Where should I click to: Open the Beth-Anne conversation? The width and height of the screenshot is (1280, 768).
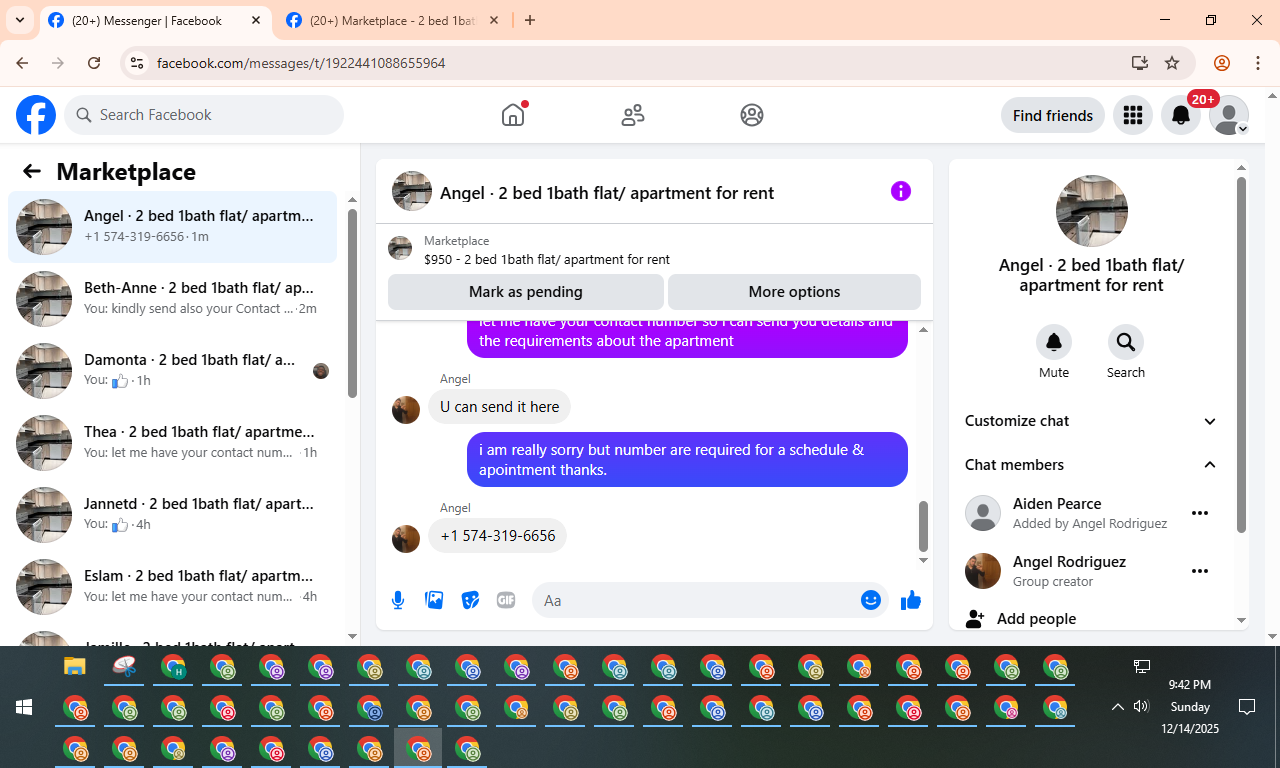point(173,299)
